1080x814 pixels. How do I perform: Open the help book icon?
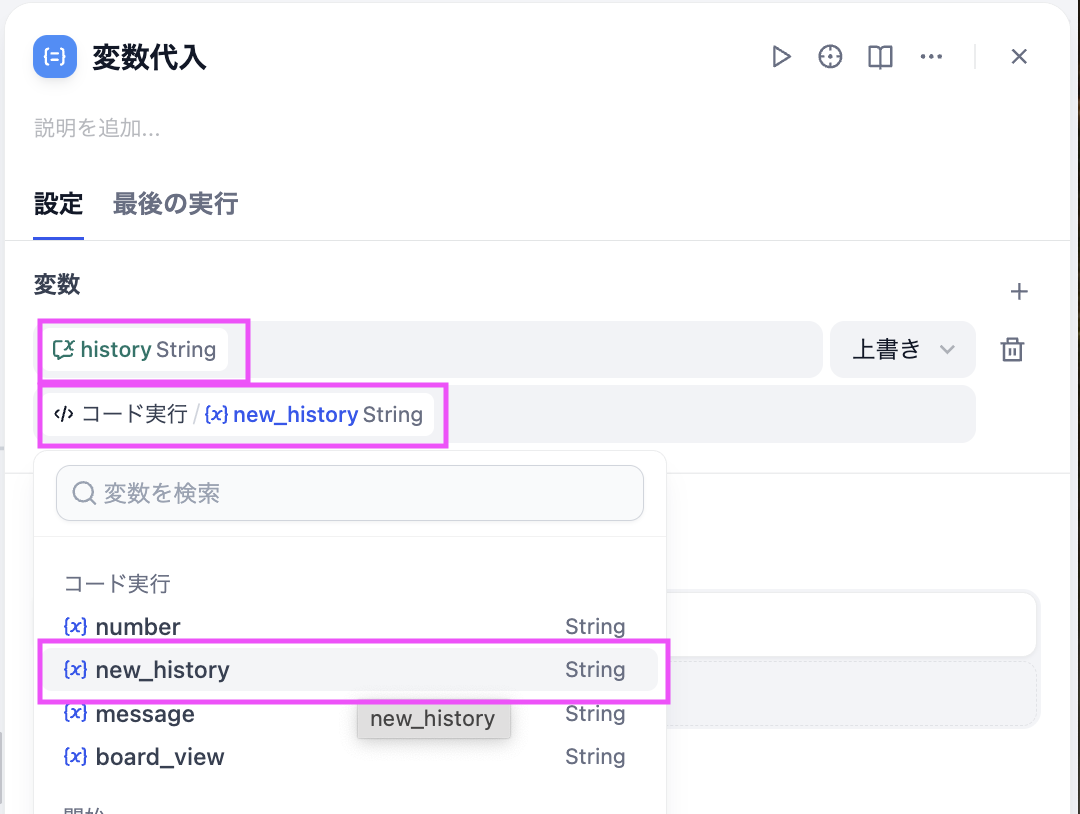point(880,57)
